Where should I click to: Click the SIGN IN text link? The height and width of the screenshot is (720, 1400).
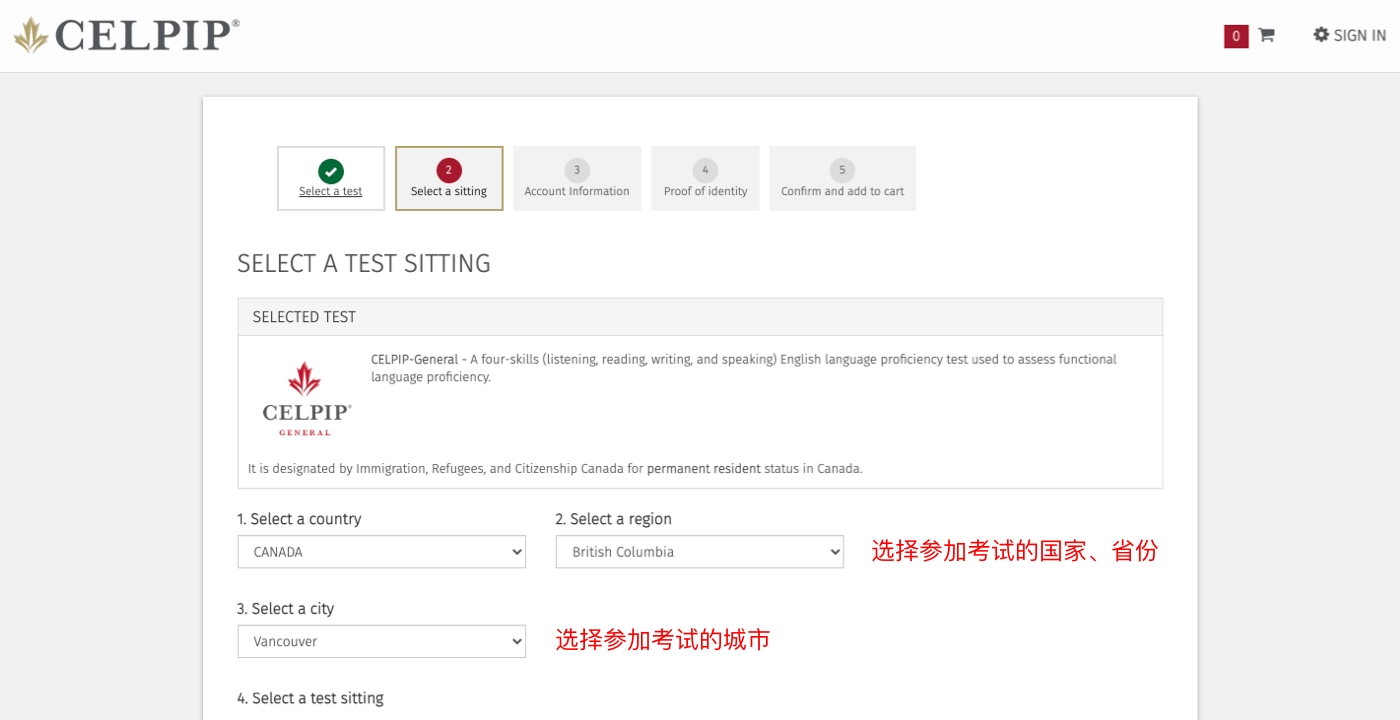point(1359,36)
